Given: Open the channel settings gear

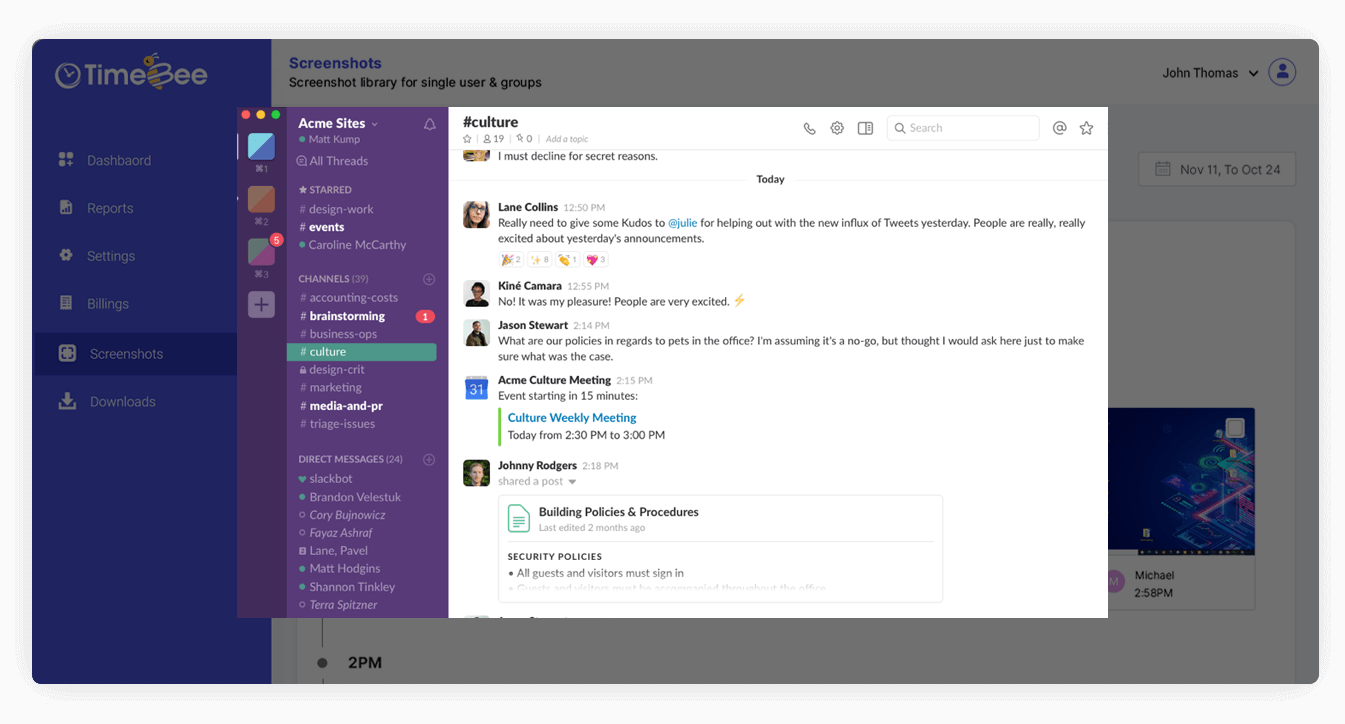Looking at the screenshot, I should coord(837,128).
